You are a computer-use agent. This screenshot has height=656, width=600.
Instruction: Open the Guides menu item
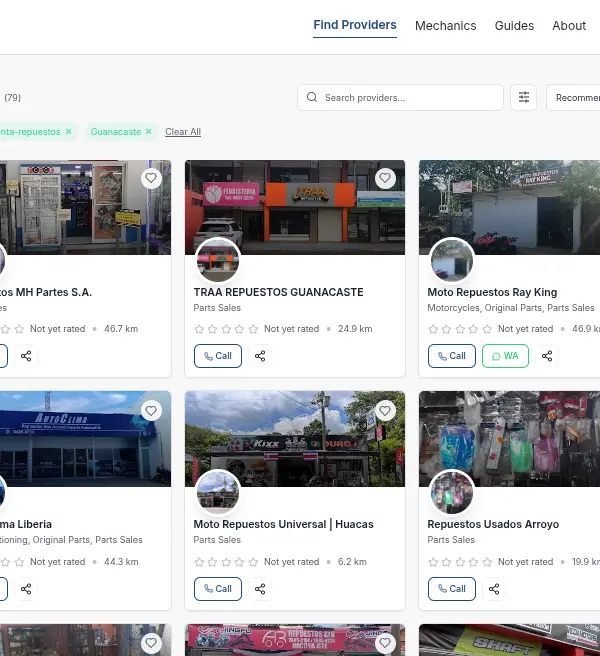(x=514, y=26)
